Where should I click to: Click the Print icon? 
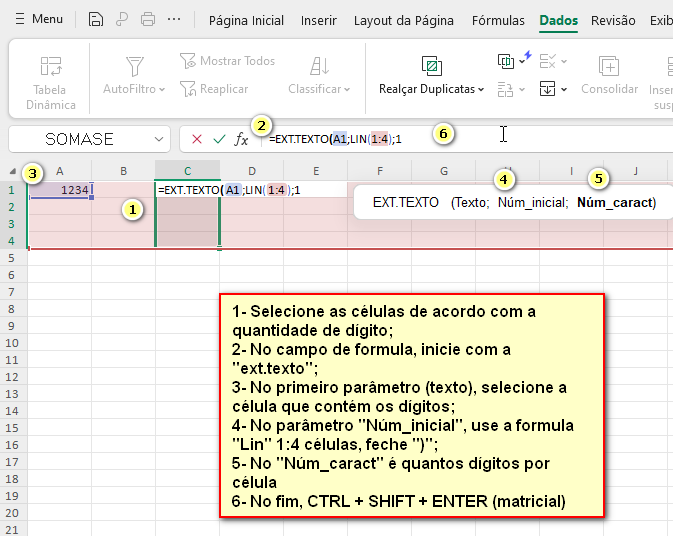(148, 19)
